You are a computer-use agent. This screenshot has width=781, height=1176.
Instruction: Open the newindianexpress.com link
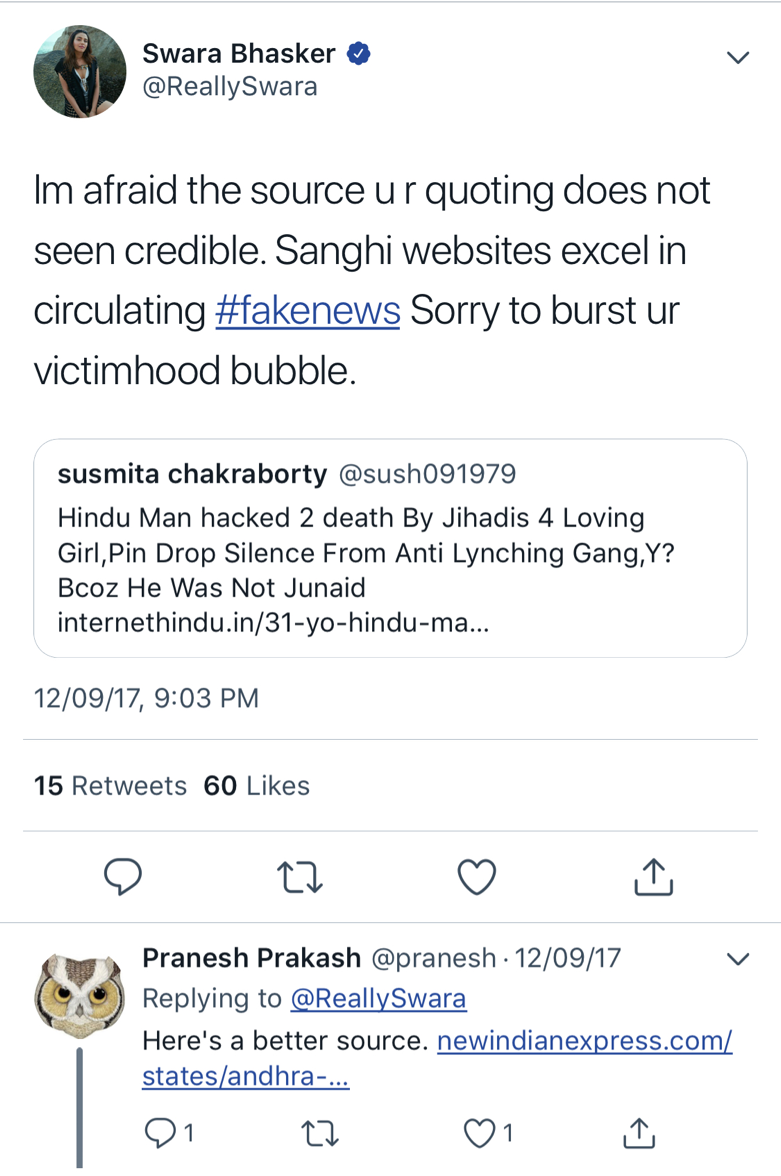pyautogui.click(x=585, y=1041)
